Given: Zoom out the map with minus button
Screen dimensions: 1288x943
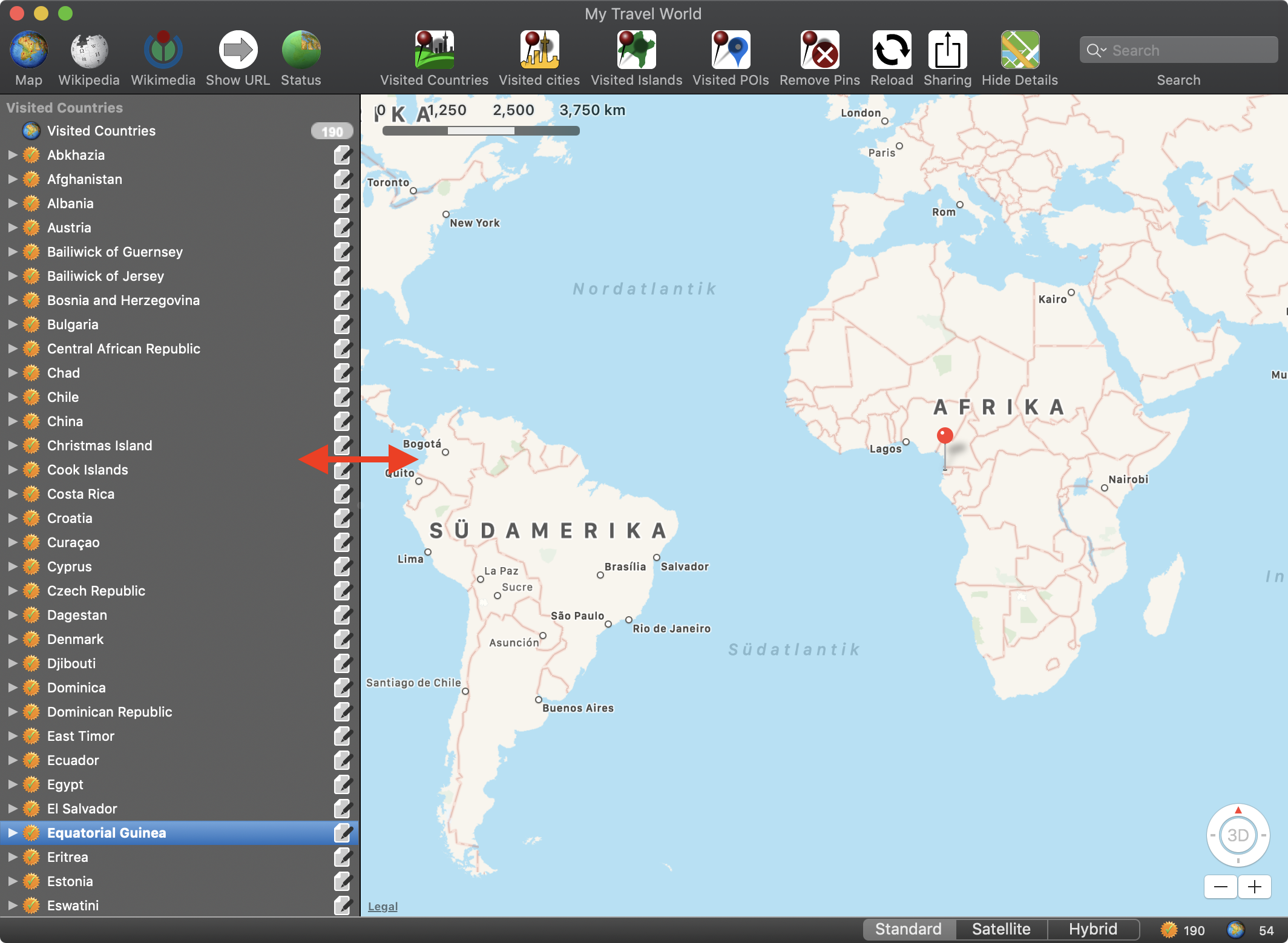Looking at the screenshot, I should (1221, 887).
